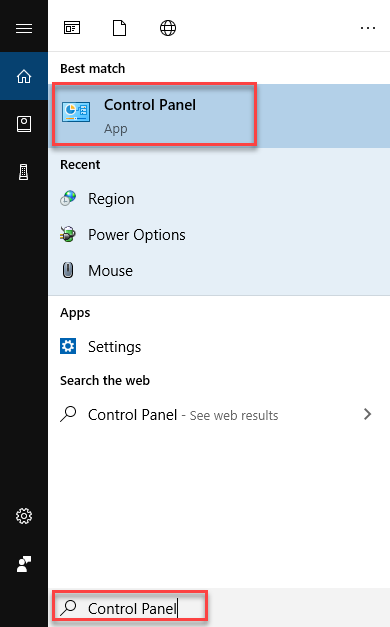
Task: Launch the Settings app result
Action: click(x=219, y=347)
